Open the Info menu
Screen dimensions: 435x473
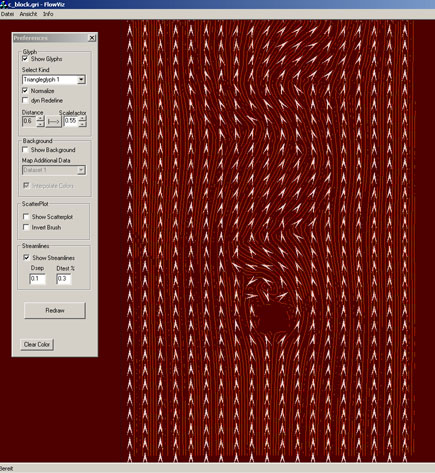tap(48, 14)
